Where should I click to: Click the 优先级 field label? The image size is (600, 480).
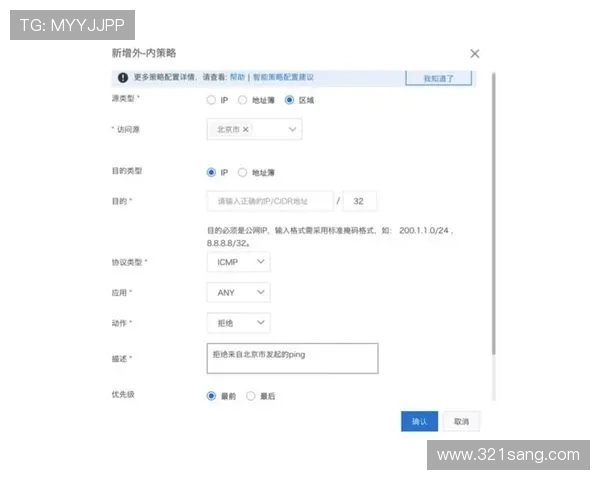click(123, 394)
